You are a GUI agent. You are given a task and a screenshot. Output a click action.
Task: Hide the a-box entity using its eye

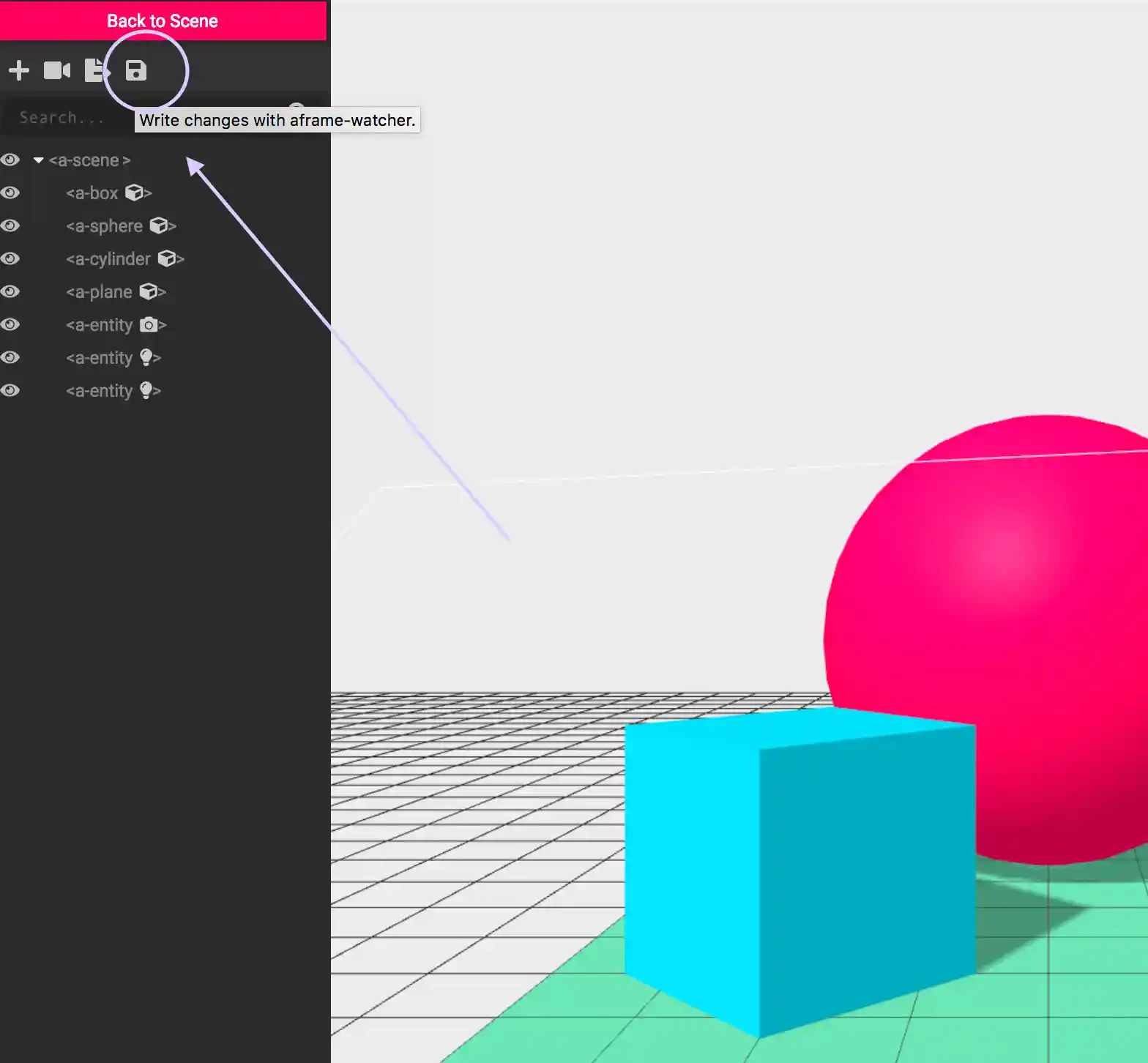(10, 193)
